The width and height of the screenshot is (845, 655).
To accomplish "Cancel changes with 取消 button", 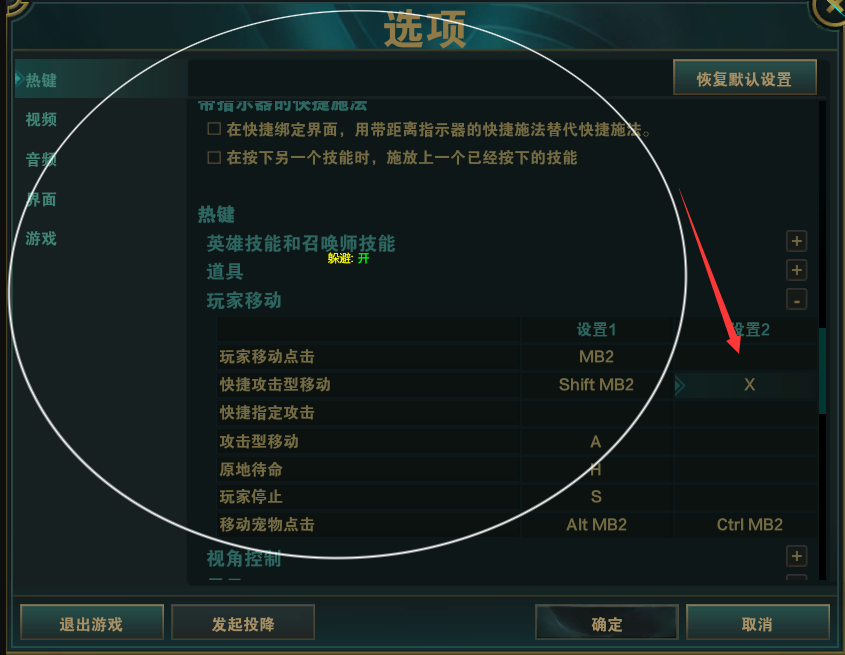I will [757, 623].
